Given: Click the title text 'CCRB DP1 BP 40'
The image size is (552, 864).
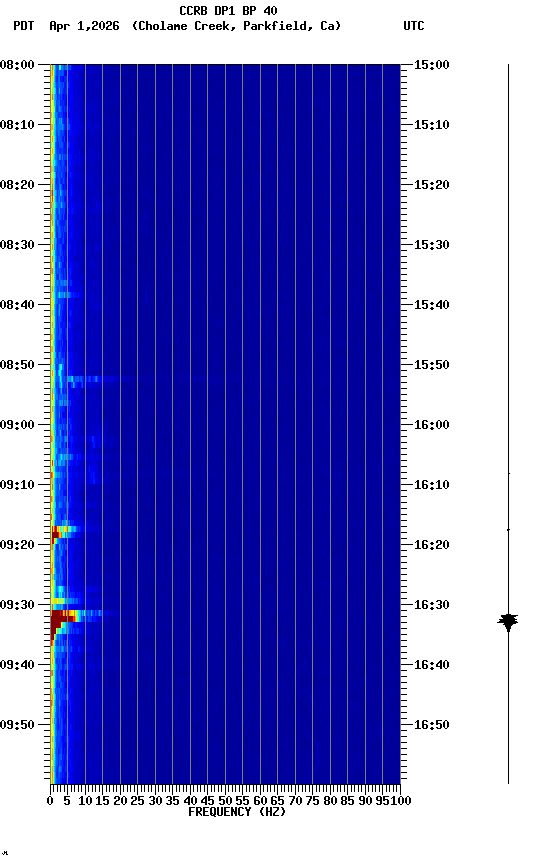Looking at the screenshot, I should 228,10.
